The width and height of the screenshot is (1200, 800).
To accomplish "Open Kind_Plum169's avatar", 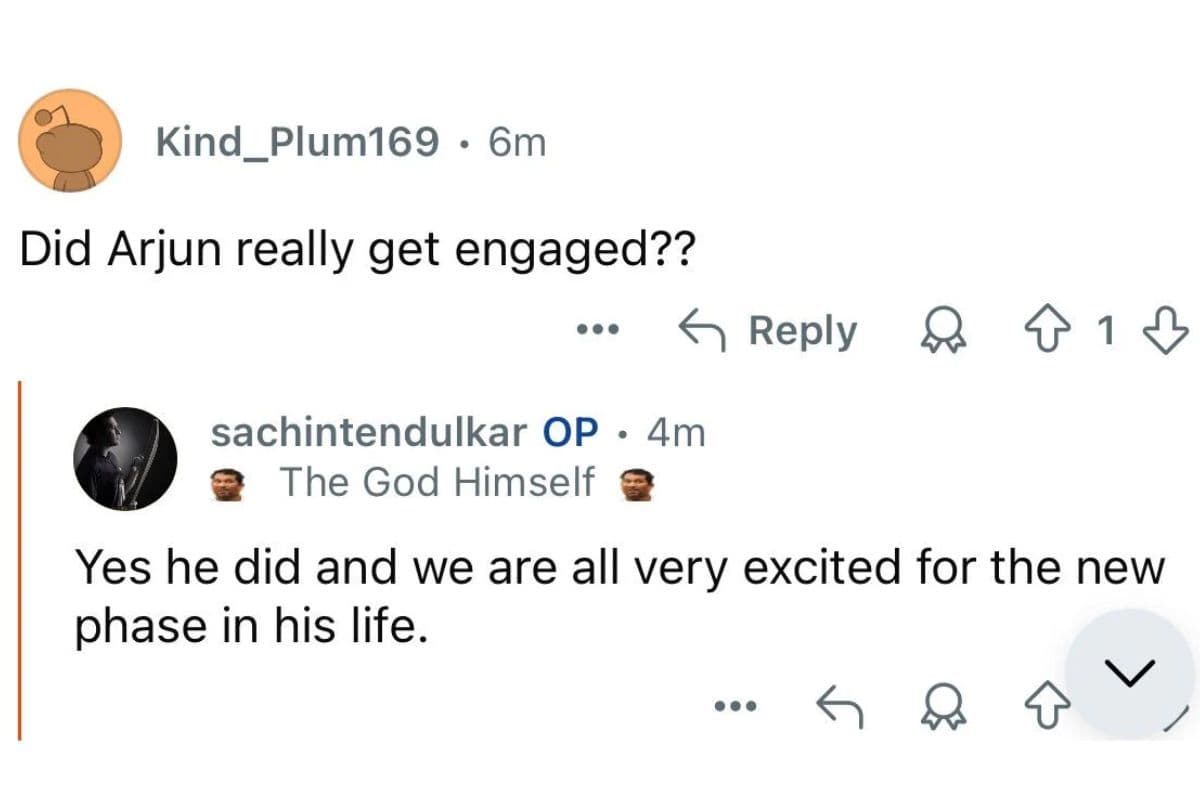I will 68,140.
